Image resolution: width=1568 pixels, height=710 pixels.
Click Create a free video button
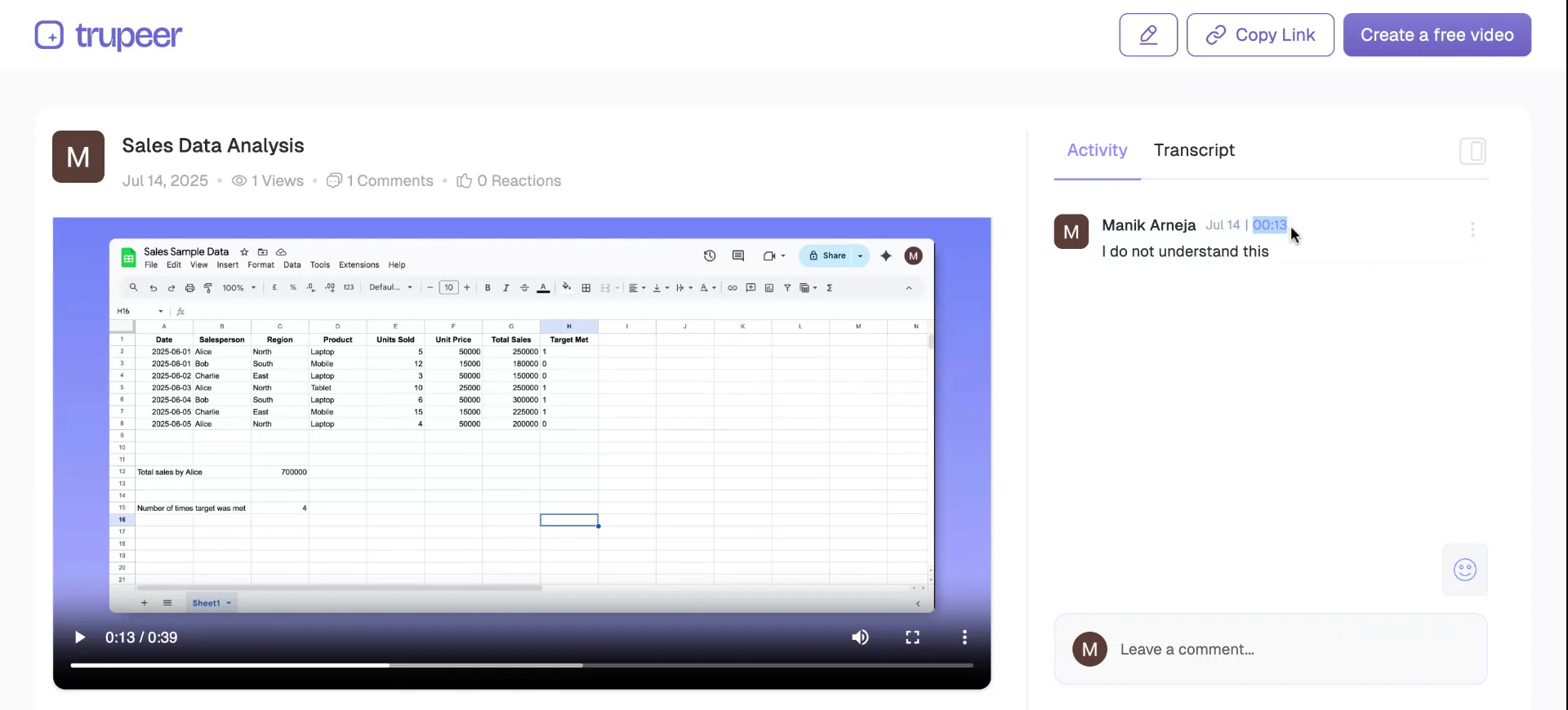point(1437,34)
